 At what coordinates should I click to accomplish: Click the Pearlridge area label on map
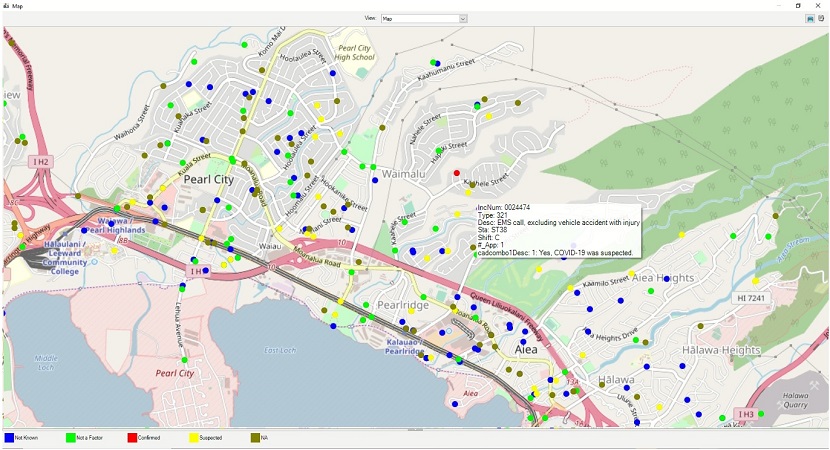(403, 305)
